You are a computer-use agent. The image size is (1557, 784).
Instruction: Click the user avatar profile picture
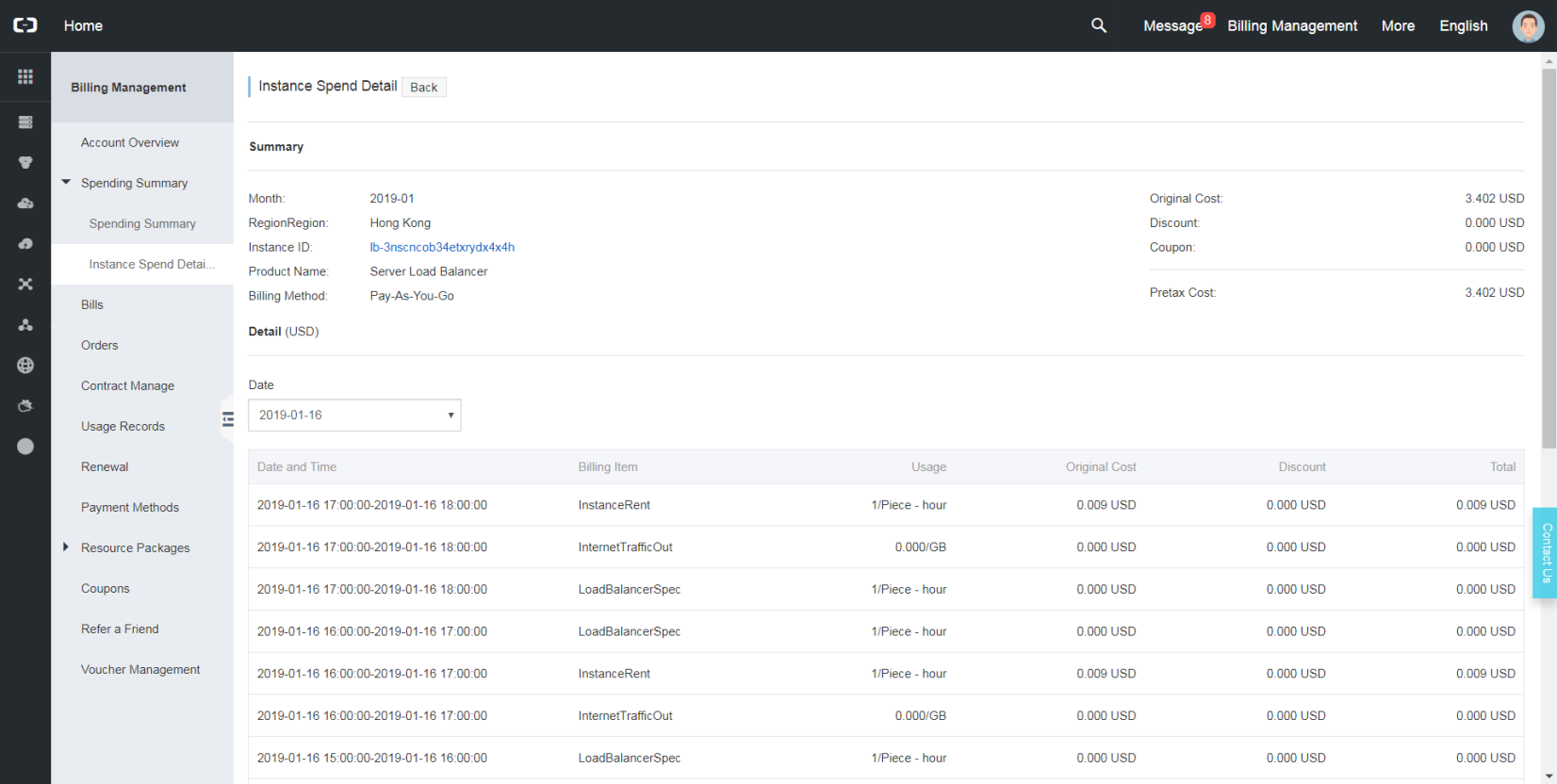(x=1528, y=26)
